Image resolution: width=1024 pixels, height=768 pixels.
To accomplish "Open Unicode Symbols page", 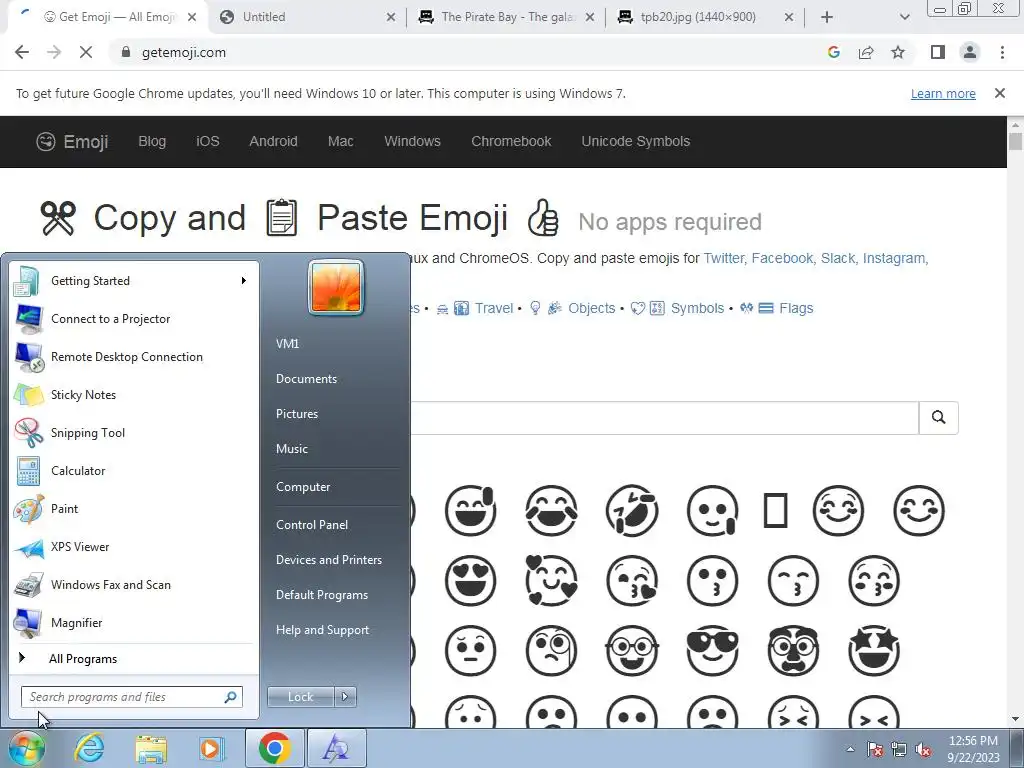I will point(635,141).
